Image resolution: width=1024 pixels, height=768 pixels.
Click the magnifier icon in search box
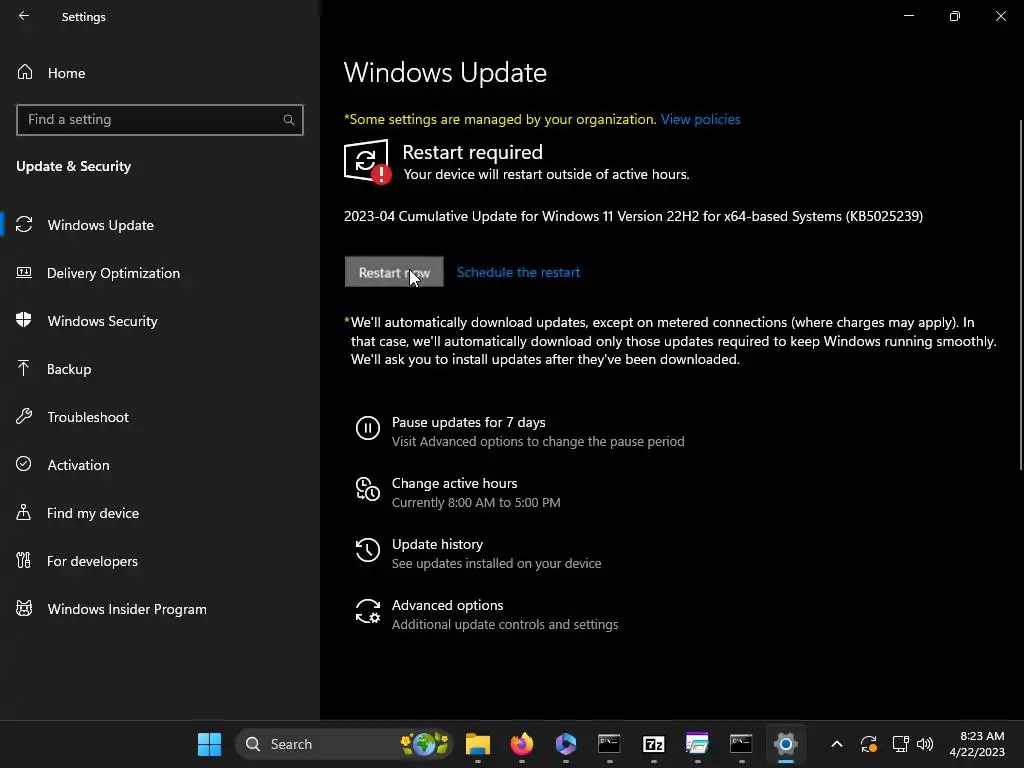point(288,120)
